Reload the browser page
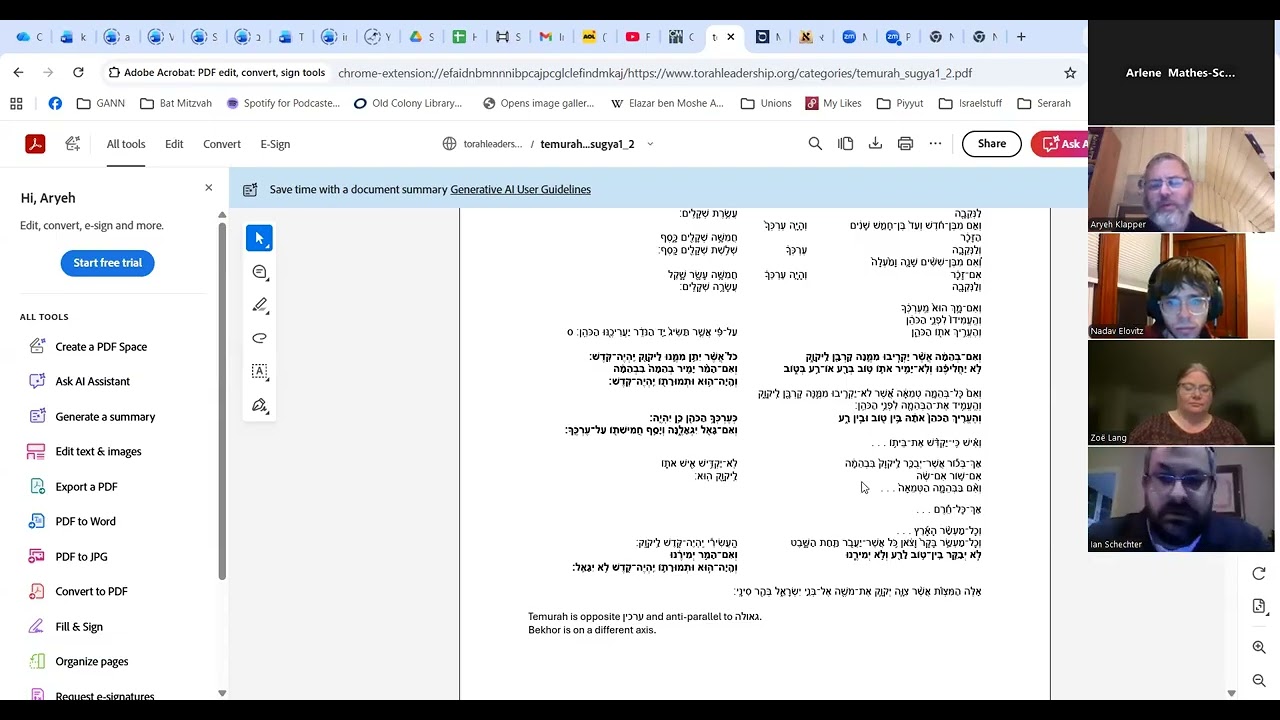The width and height of the screenshot is (1280, 720). pyautogui.click(x=78, y=73)
